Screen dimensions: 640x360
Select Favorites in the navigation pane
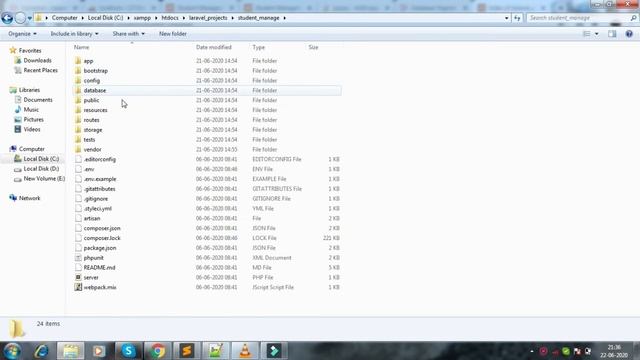pos(30,51)
